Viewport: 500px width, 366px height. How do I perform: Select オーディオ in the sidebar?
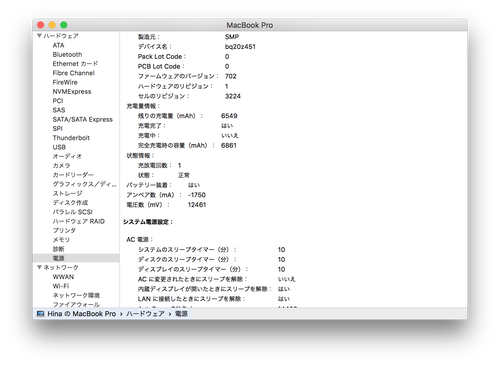pos(67,156)
